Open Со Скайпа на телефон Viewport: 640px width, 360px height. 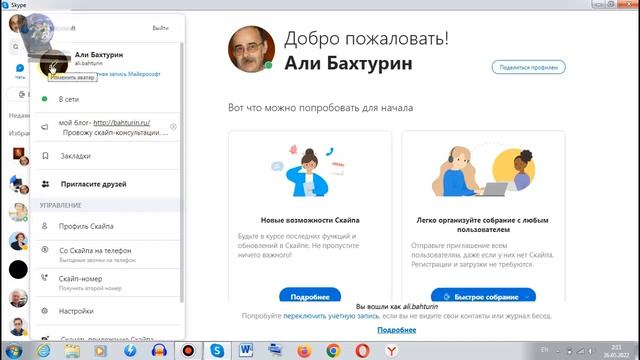107,254
